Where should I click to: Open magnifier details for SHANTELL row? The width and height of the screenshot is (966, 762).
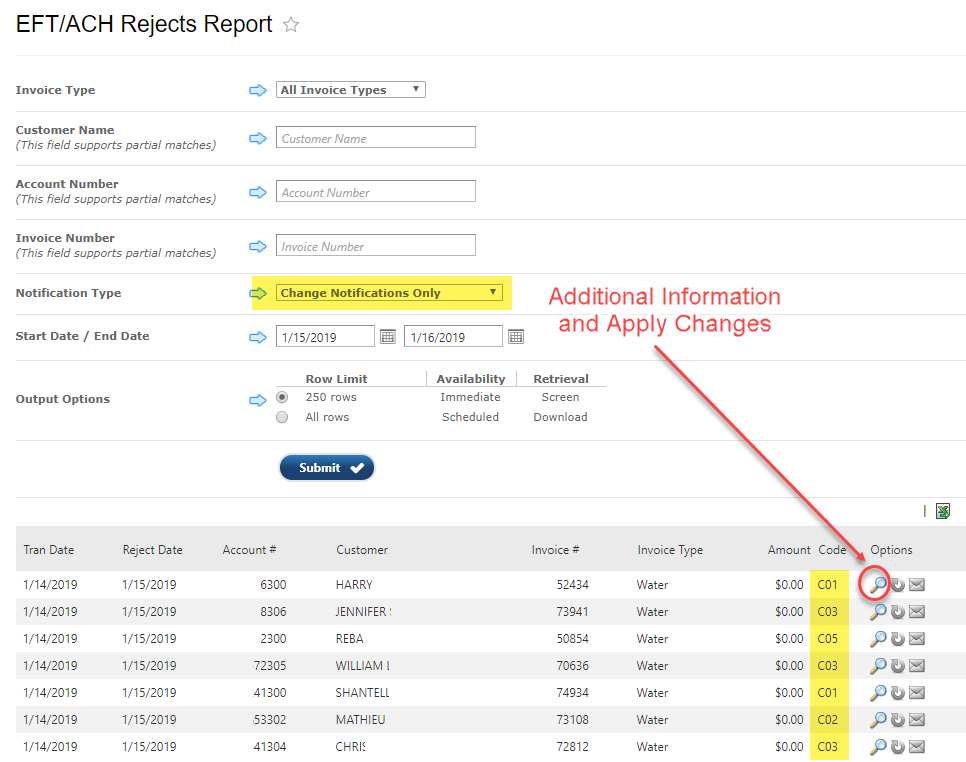[x=878, y=693]
